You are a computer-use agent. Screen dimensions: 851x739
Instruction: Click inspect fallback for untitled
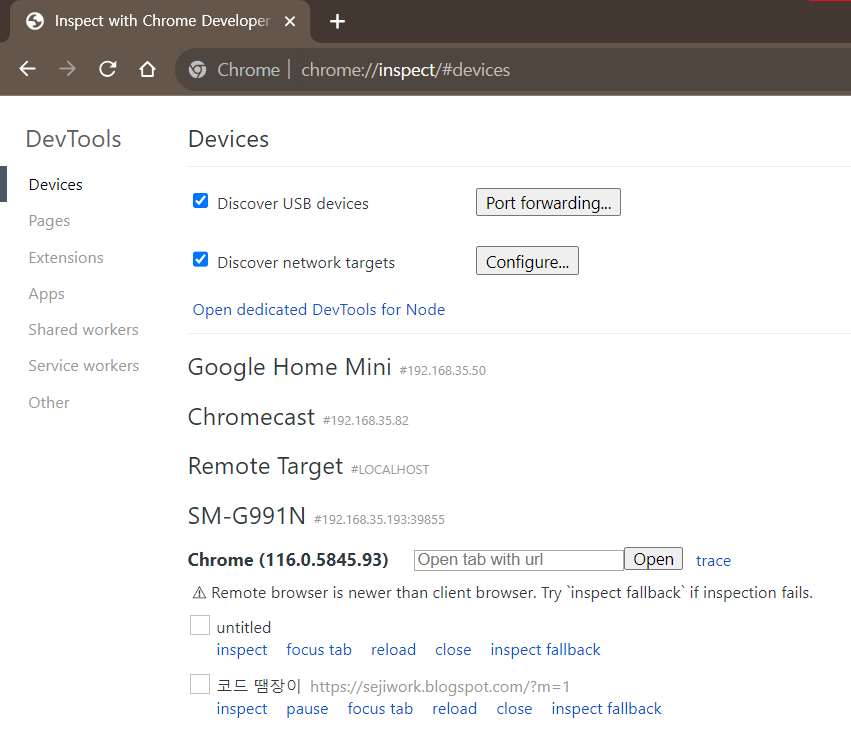[x=545, y=649]
